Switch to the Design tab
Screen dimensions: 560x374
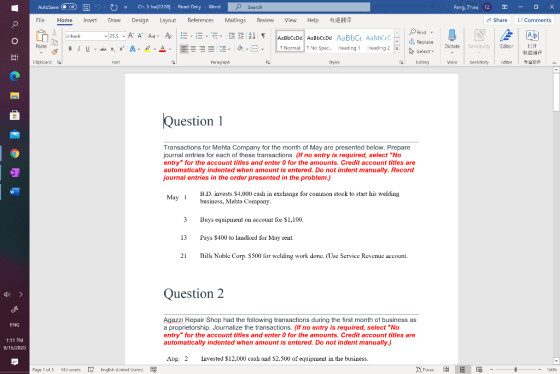140,20
